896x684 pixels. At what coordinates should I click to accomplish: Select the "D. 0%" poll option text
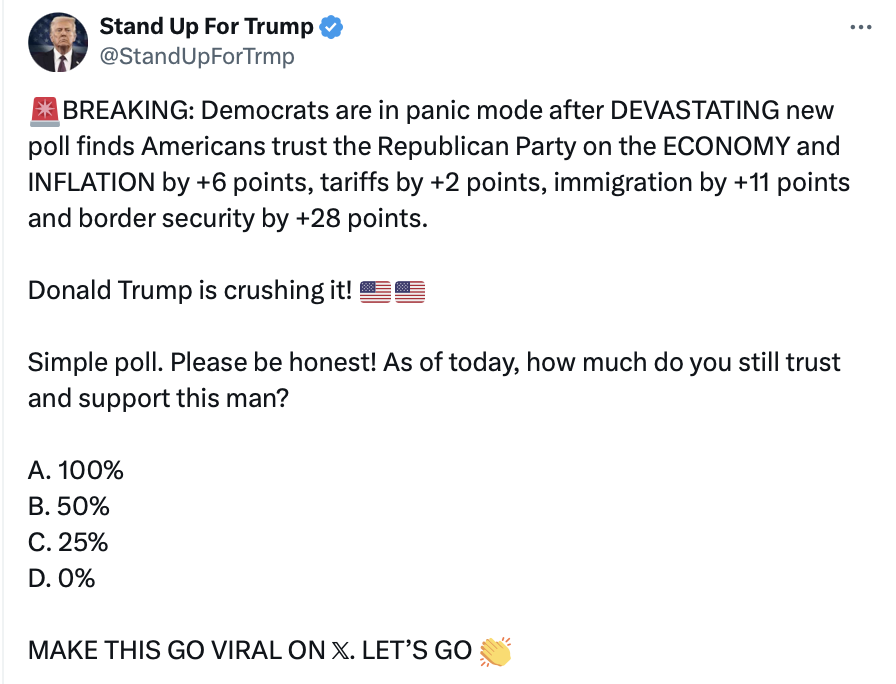point(62,579)
